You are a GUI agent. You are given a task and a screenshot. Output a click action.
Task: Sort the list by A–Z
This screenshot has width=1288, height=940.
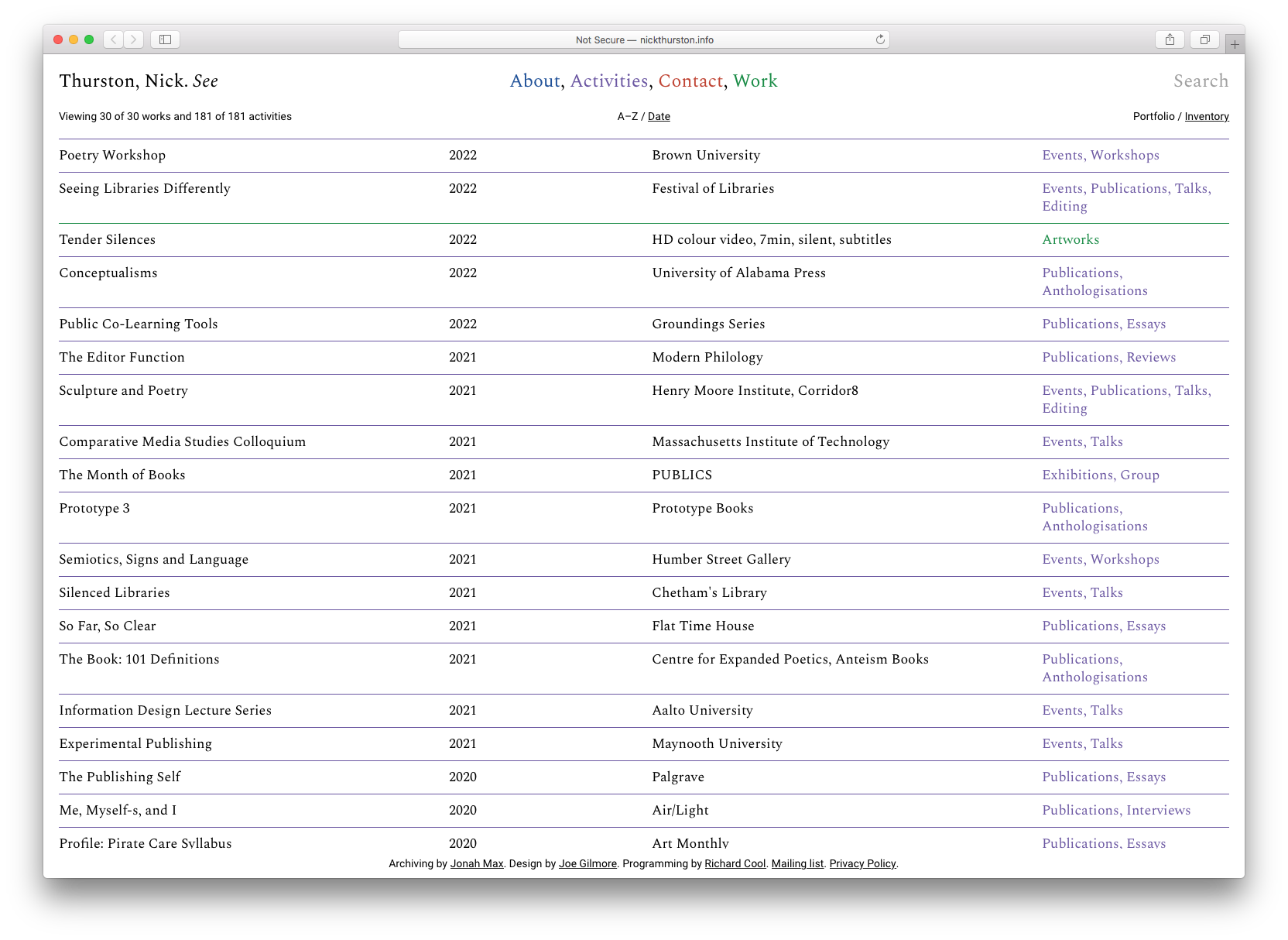(x=627, y=117)
